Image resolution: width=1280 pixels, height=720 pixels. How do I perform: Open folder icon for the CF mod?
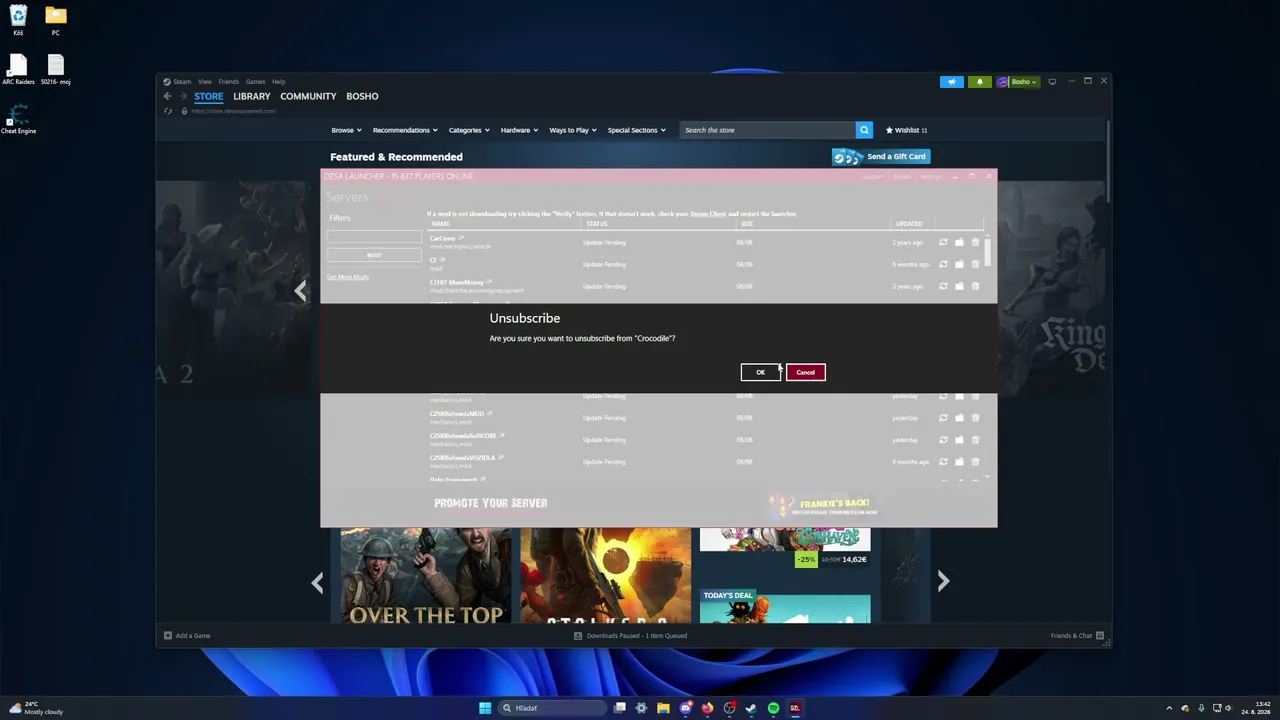959,264
